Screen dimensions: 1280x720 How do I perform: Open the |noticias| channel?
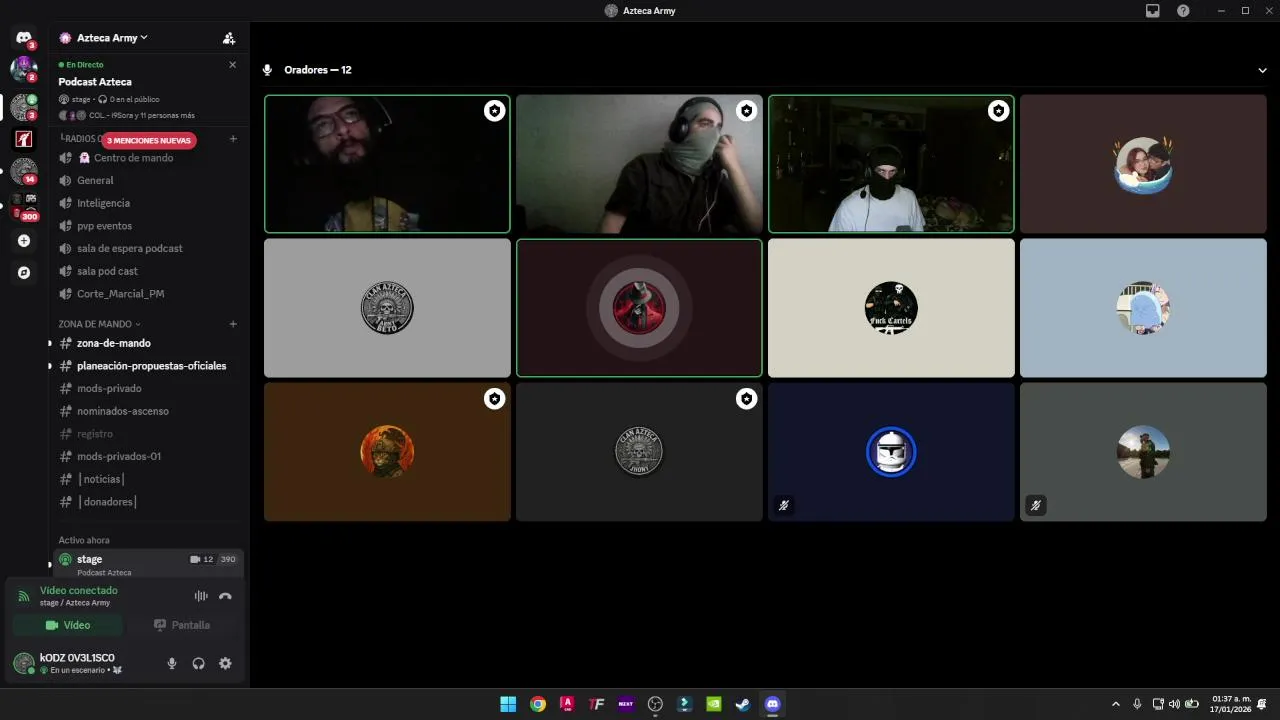[147, 479]
